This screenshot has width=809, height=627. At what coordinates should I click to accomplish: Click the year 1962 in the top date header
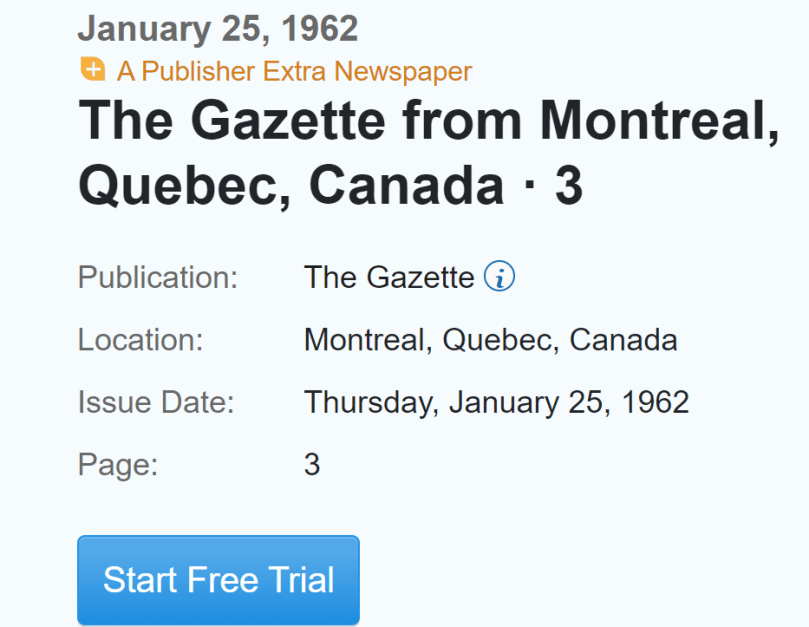(x=318, y=29)
